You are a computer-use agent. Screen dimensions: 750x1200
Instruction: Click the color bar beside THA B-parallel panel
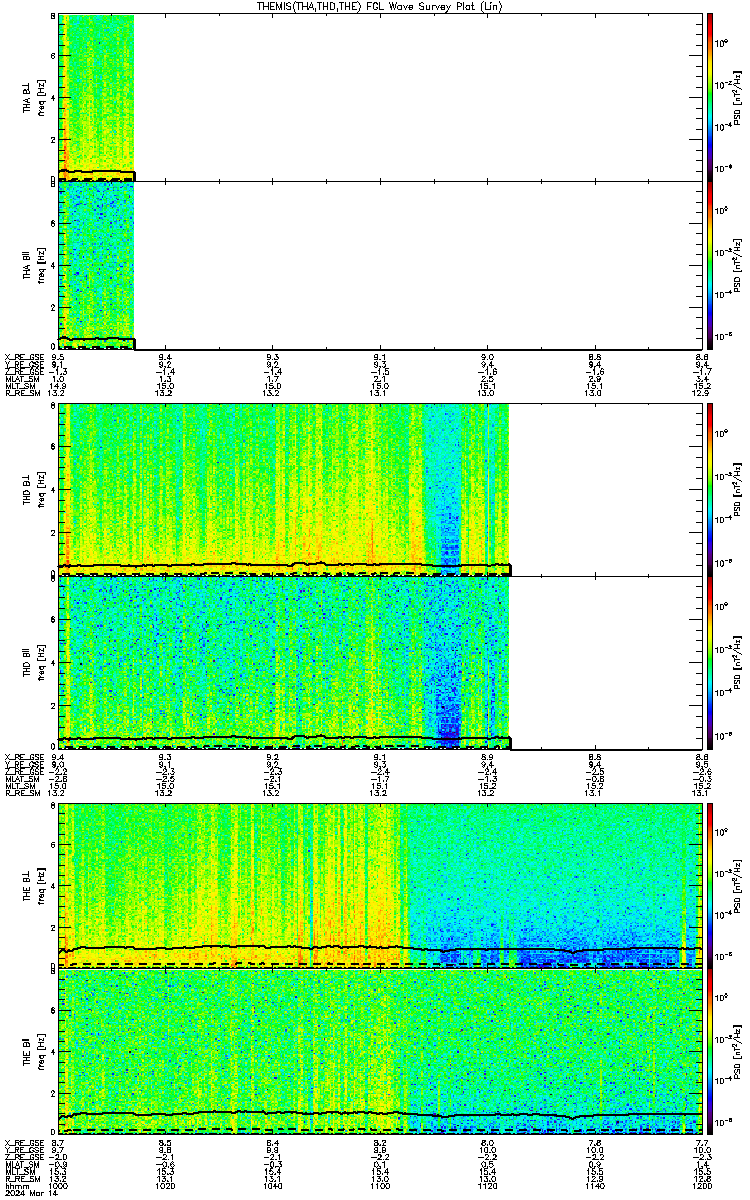pos(710,264)
